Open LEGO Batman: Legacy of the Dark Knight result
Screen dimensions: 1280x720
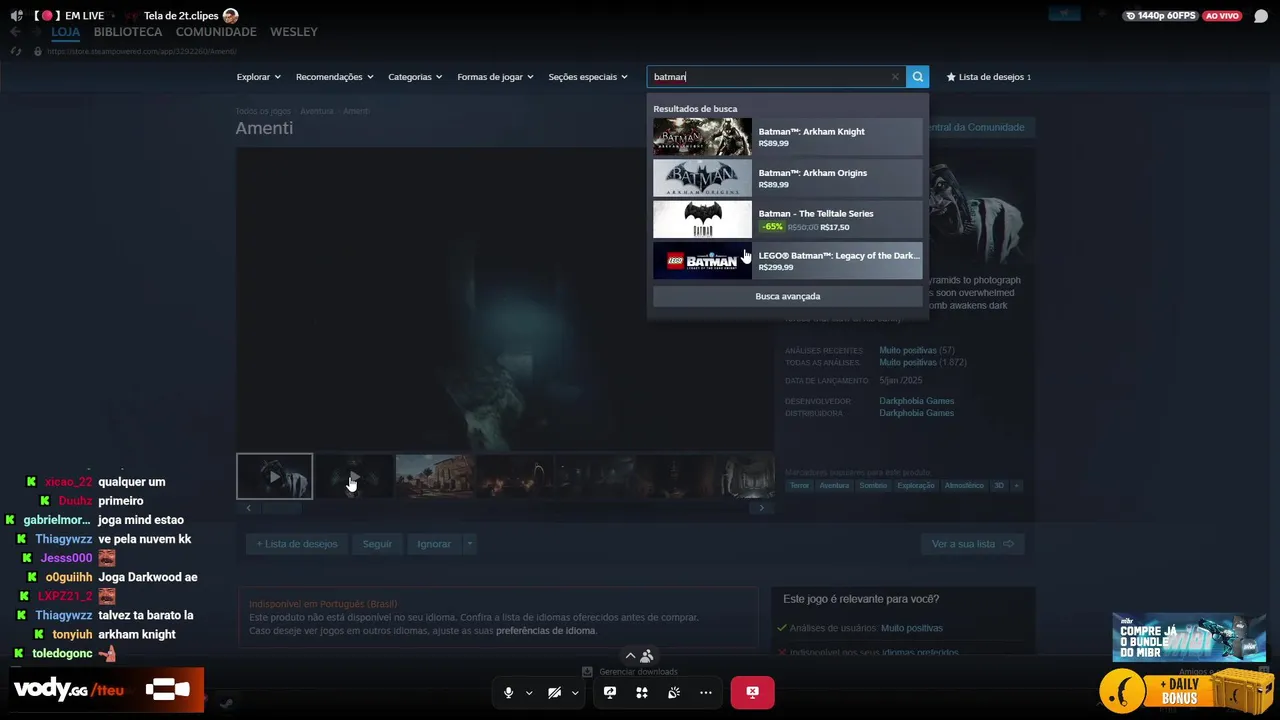point(787,261)
